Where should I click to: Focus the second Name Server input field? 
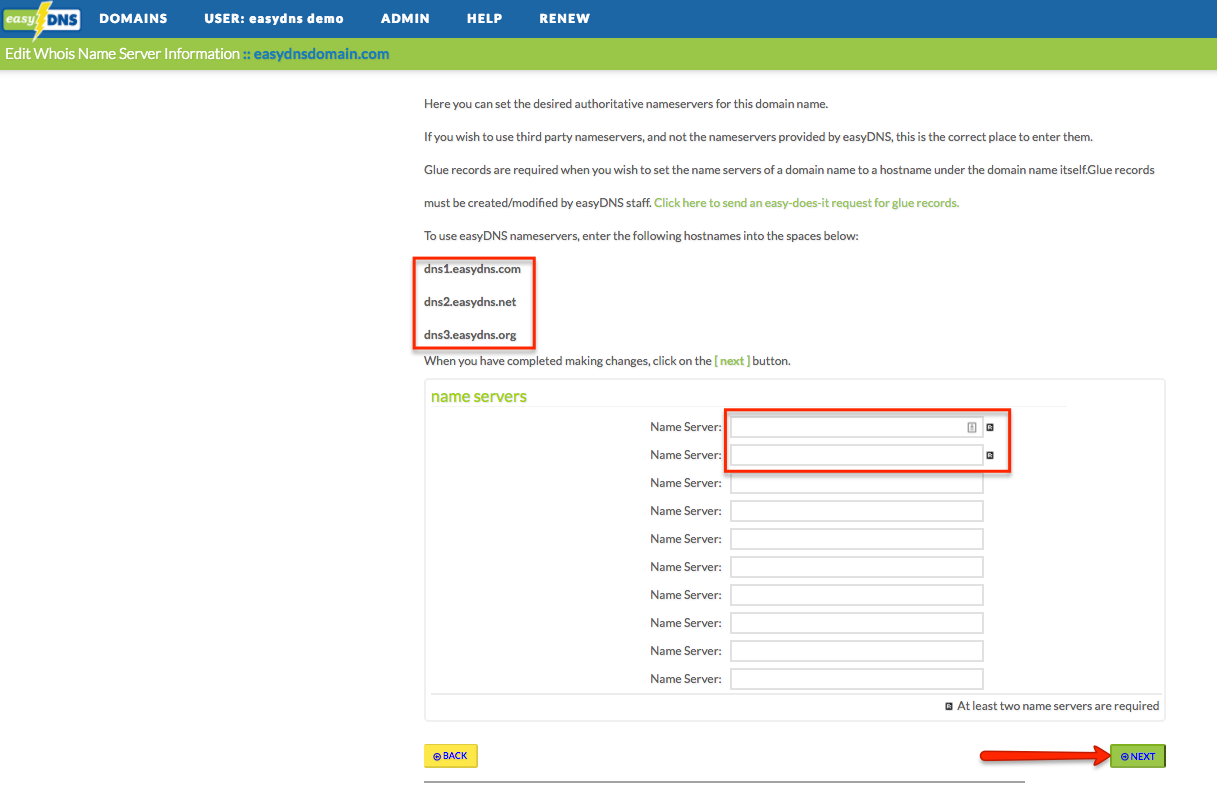point(856,455)
